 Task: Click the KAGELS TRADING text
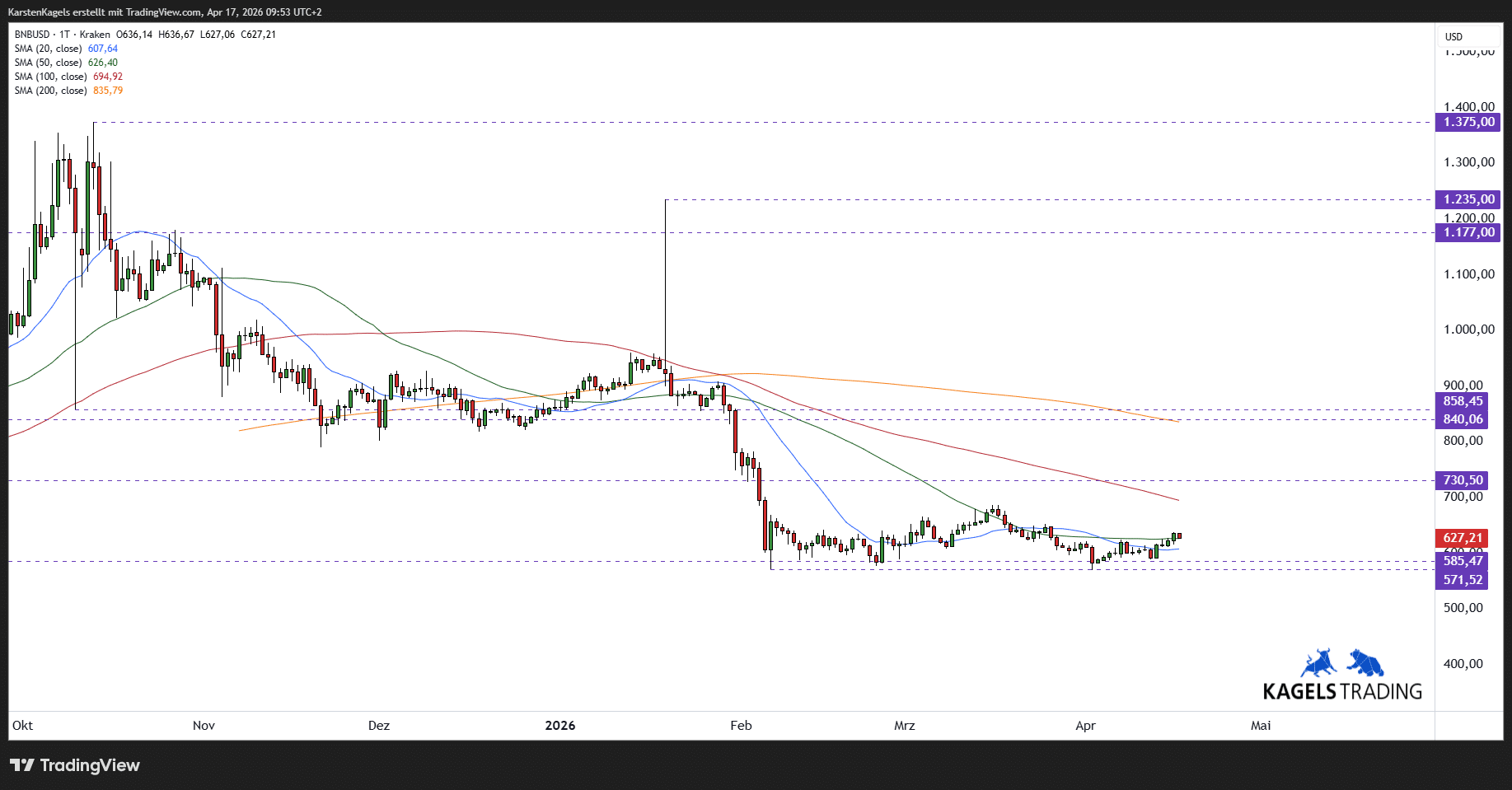click(1342, 691)
